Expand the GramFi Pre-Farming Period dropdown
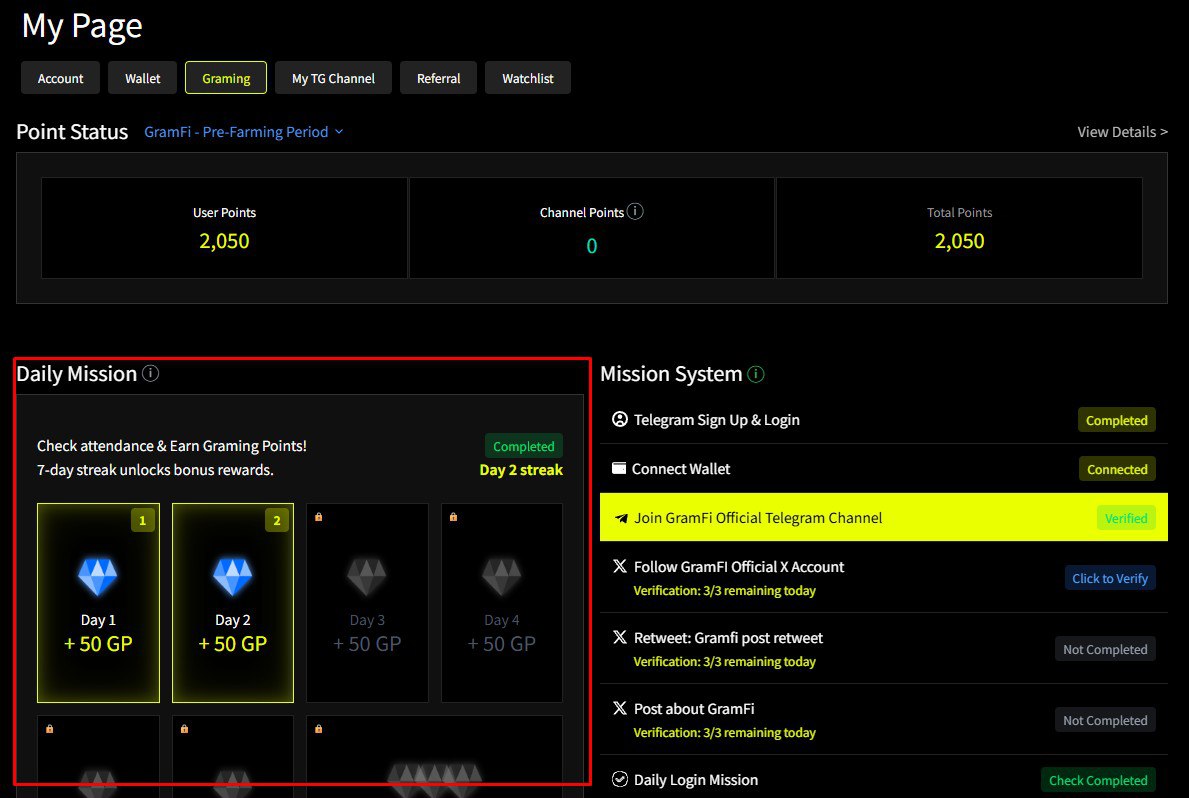 point(243,132)
